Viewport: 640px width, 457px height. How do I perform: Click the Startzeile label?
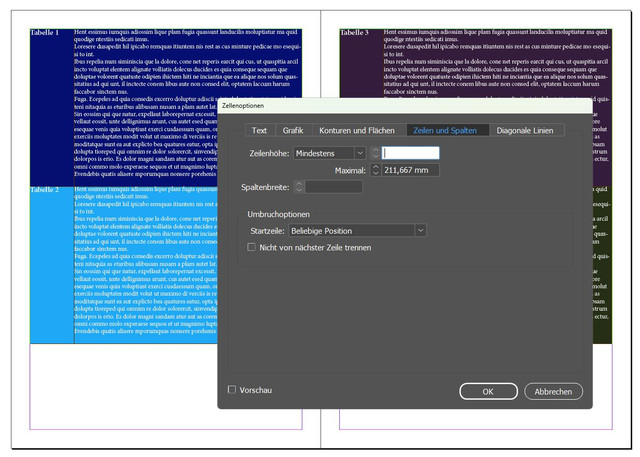tap(267, 231)
